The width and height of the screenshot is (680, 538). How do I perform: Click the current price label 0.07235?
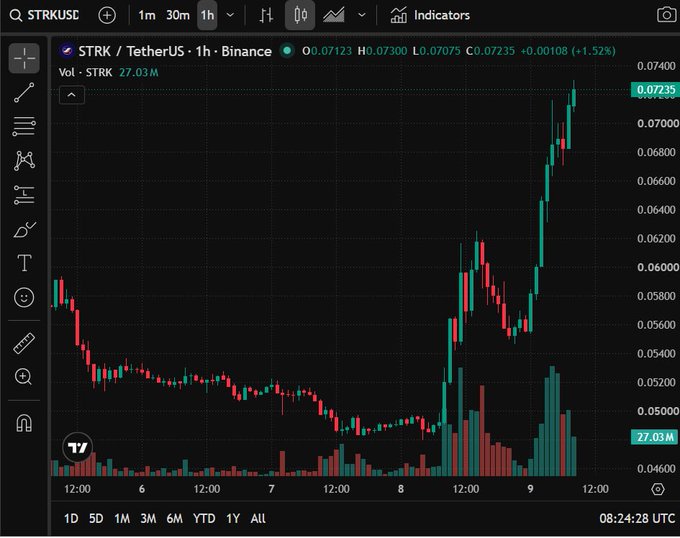coord(655,90)
